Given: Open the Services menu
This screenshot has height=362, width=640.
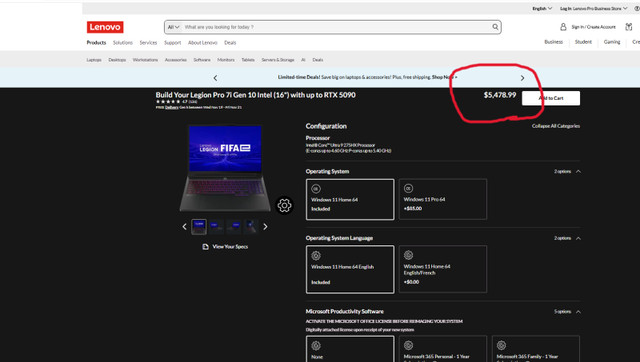Looking at the screenshot, I should coord(148,42).
